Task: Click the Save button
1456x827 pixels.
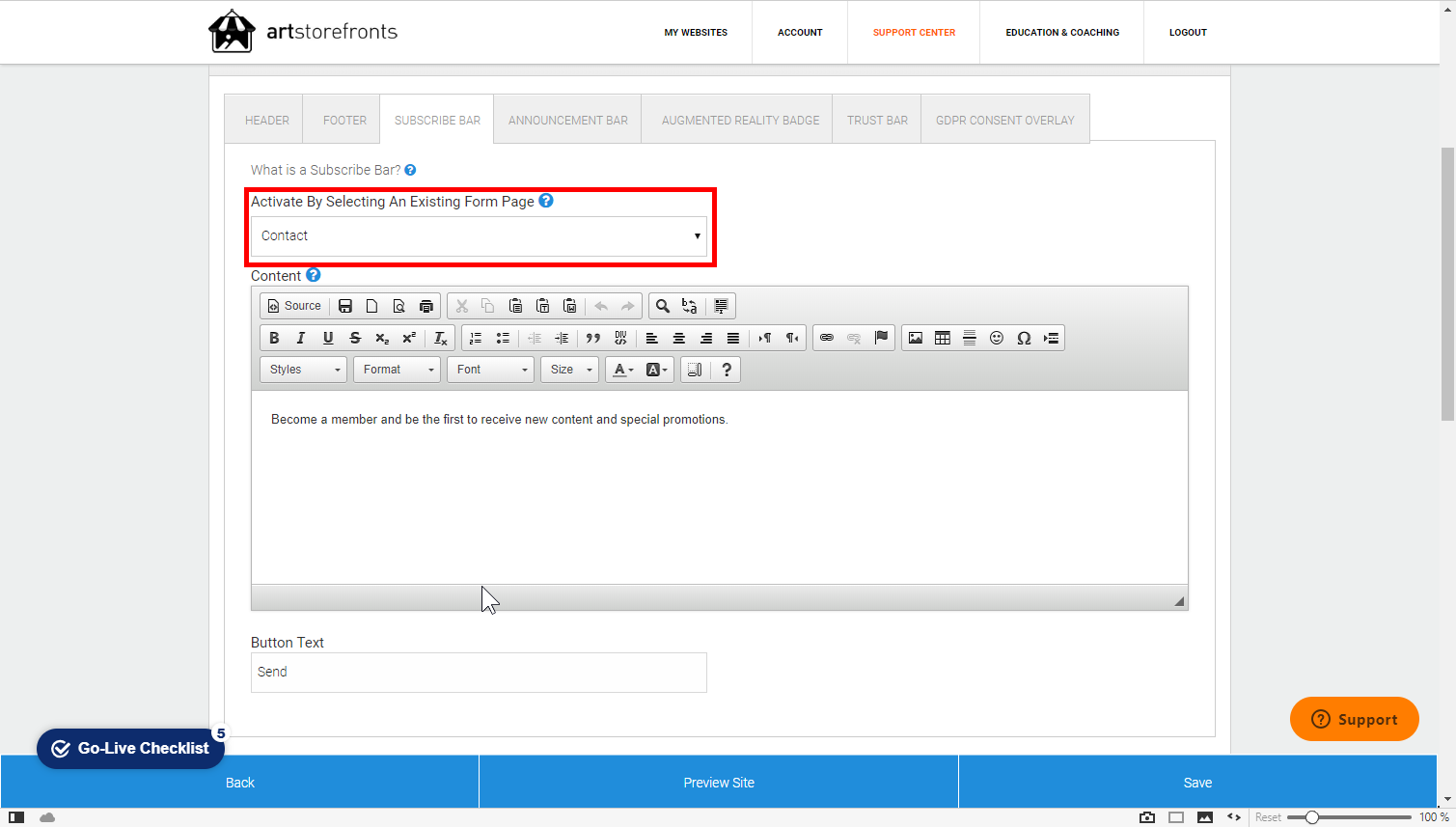Action: 1197,783
